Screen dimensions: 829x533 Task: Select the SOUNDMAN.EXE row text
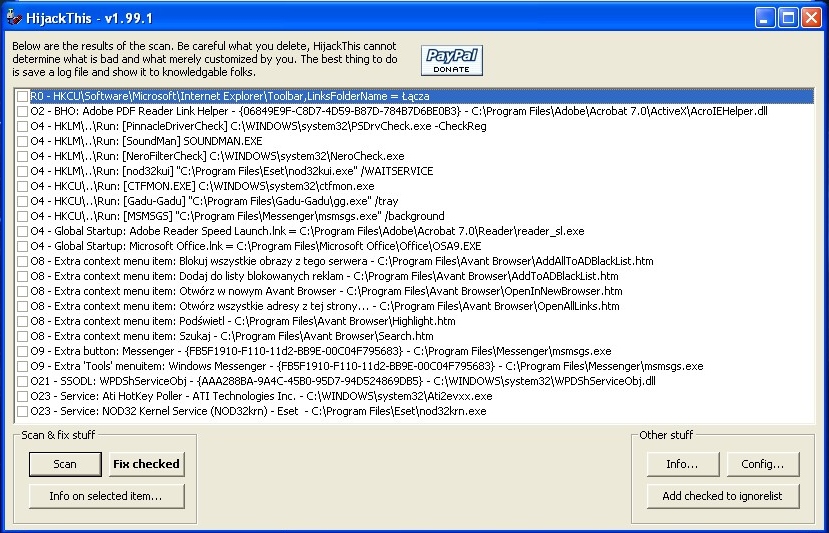point(146,141)
